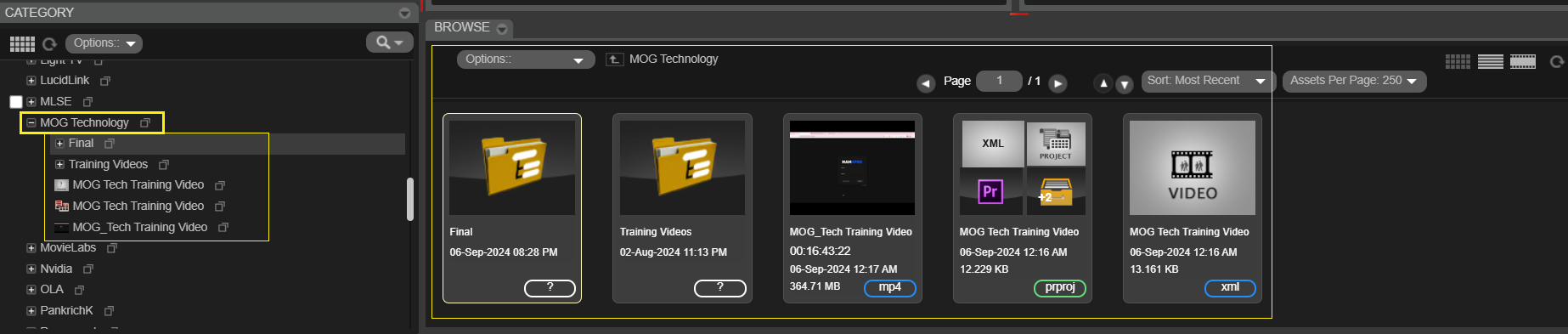
Task: Open Sort: Most Recent dropdown
Action: click(1206, 81)
